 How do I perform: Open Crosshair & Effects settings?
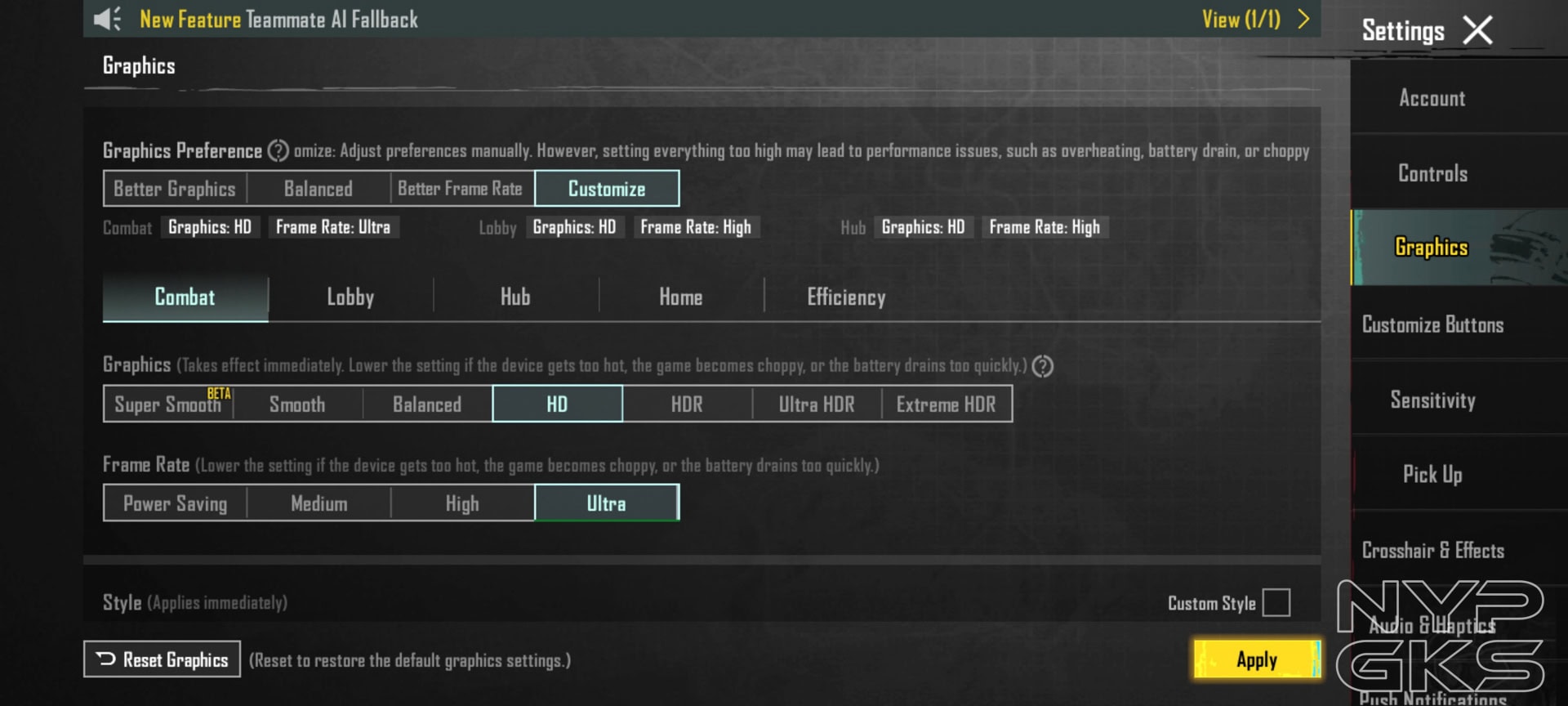tap(1432, 551)
